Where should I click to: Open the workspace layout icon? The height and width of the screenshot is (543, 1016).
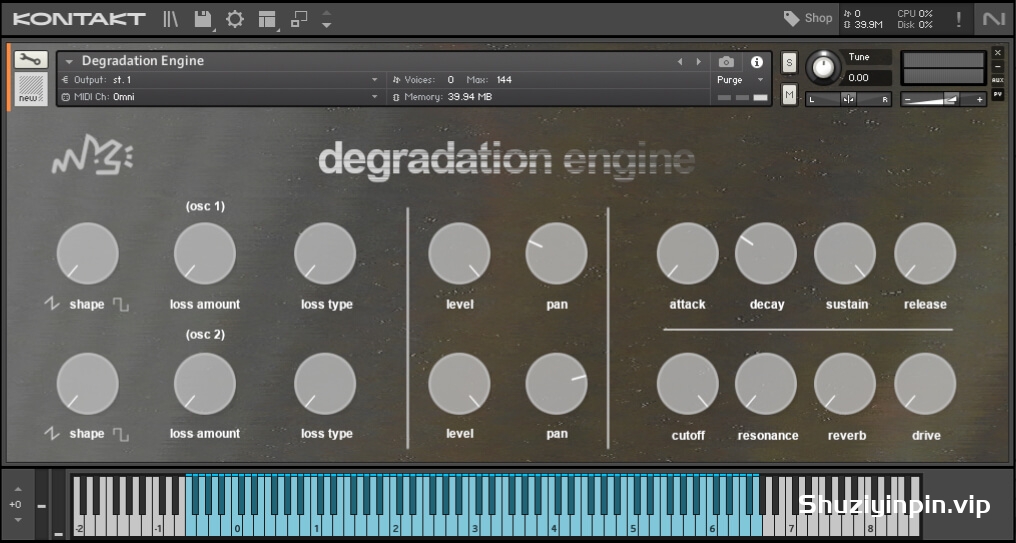pos(267,19)
